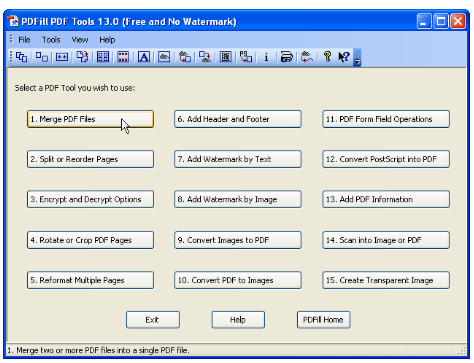The image size is (474, 363).
Task: Choose 13. Add PDF Information
Action: click(x=386, y=199)
